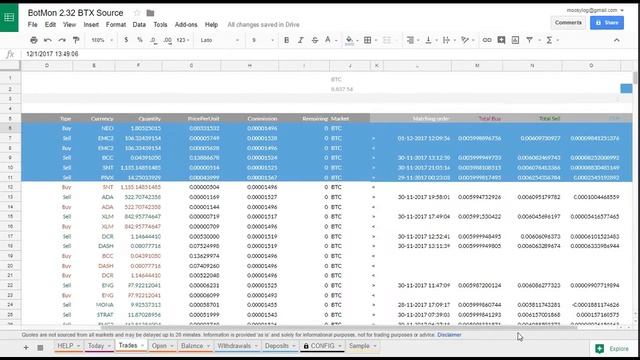Open Google Sheets home icon

[9, 17]
